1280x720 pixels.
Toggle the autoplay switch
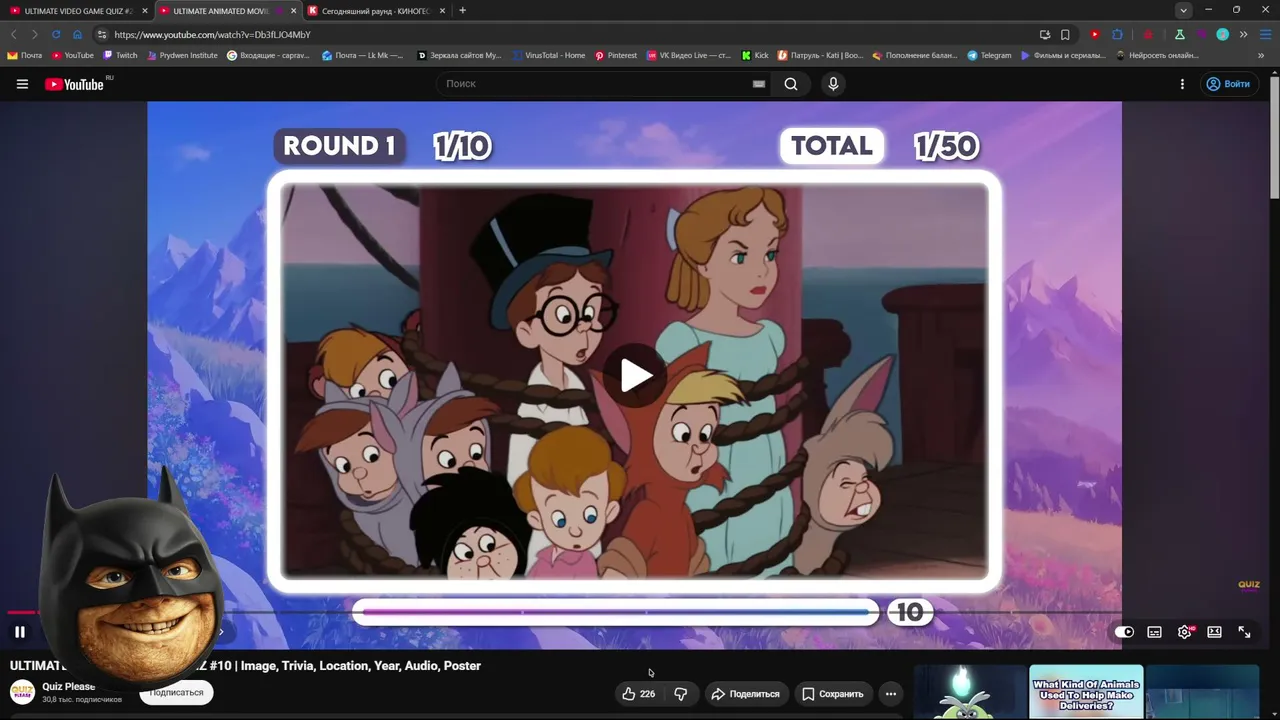click(x=1124, y=632)
